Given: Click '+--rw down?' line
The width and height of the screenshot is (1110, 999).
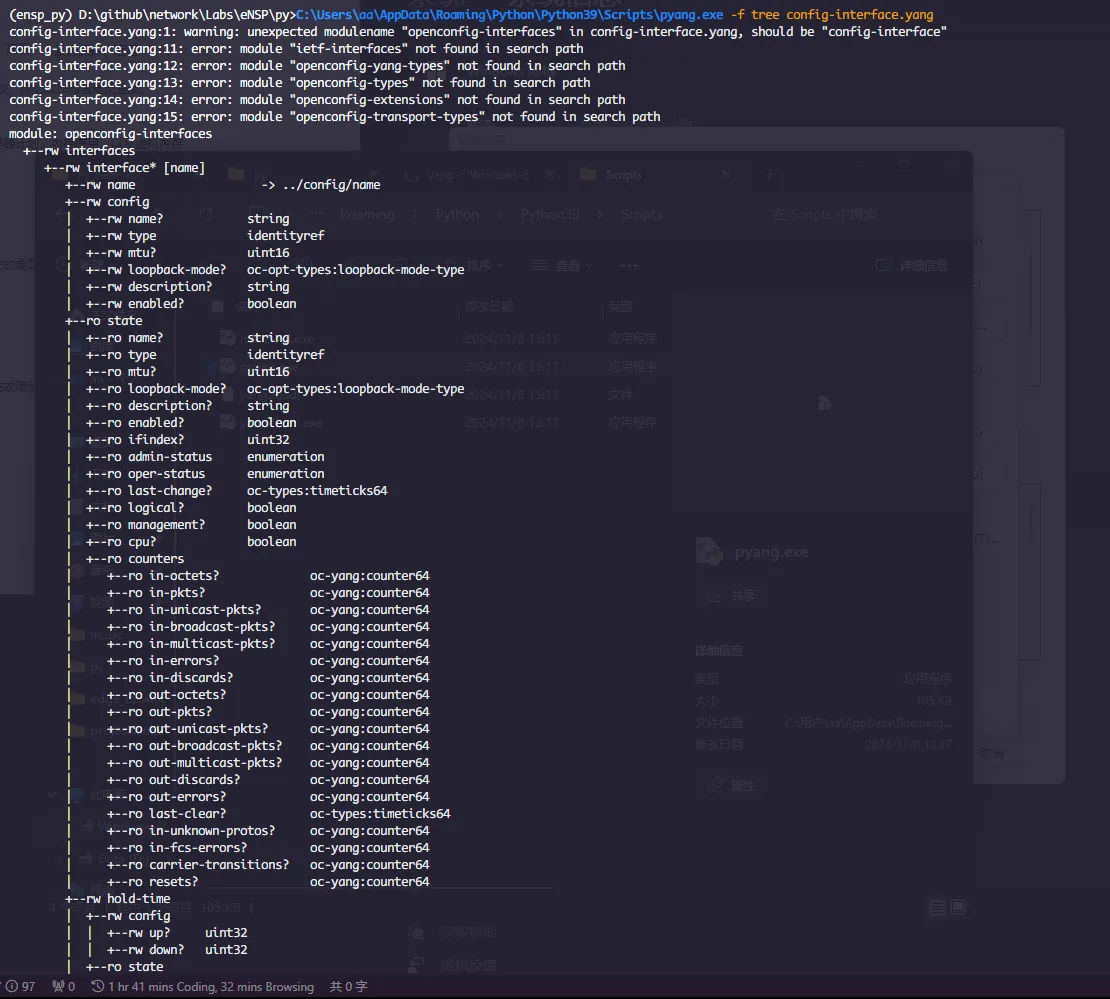Looking at the screenshot, I should [145, 949].
